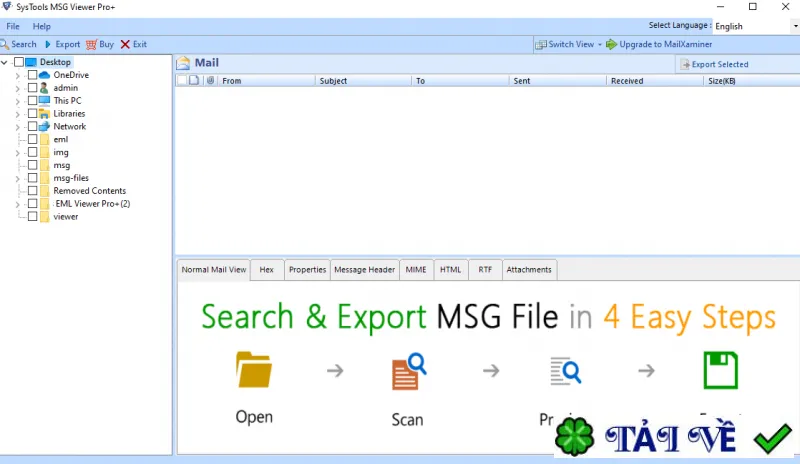Switch to the Message Header tab
The image size is (800, 464).
pyautogui.click(x=364, y=270)
